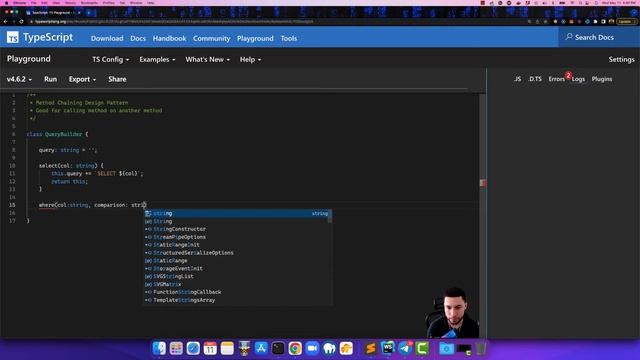Screen dimensions: 640x360
Task: Pick TemplateStringsArray suggestion
Action: point(237,300)
